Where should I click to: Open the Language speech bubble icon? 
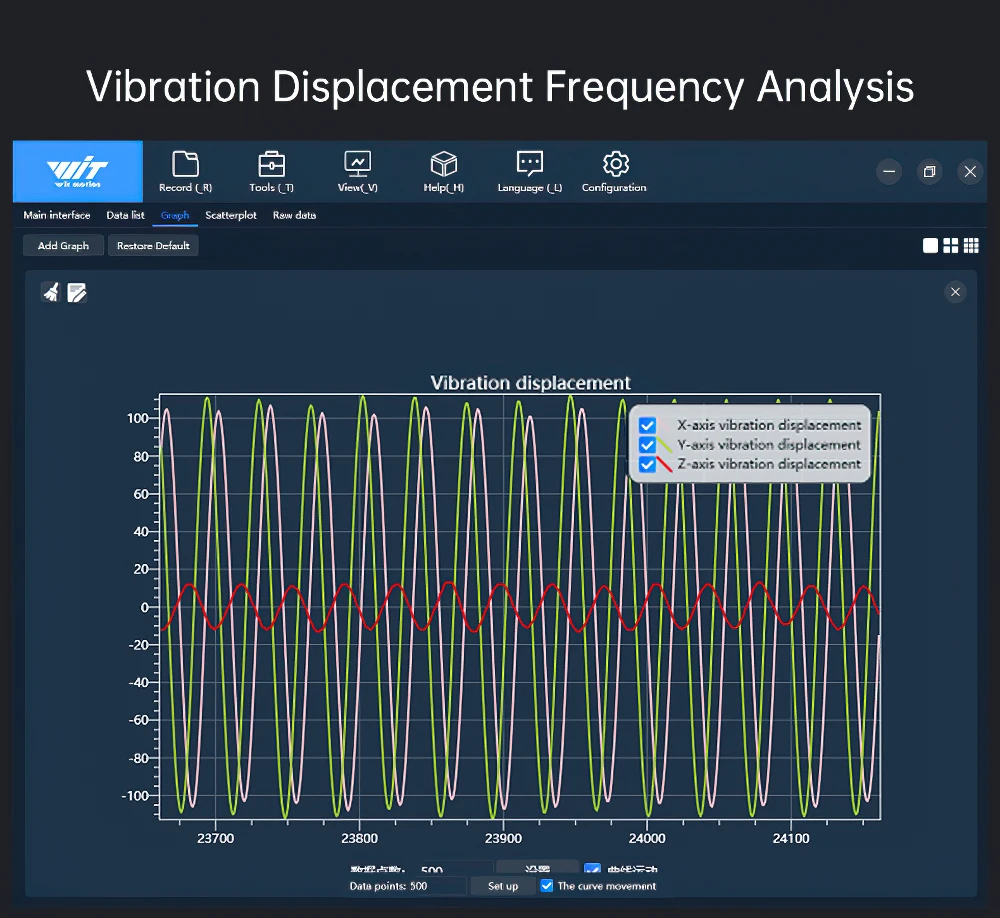(529, 164)
